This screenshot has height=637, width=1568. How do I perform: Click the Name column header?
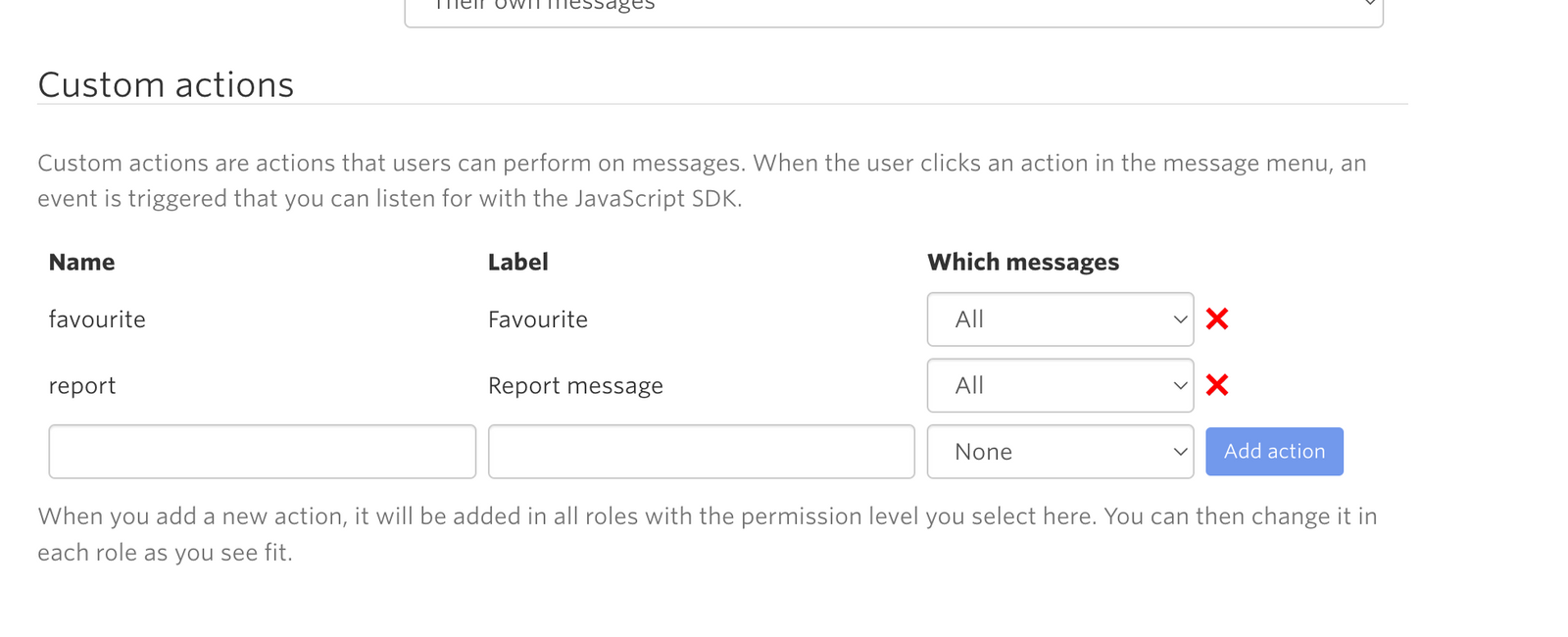click(81, 262)
